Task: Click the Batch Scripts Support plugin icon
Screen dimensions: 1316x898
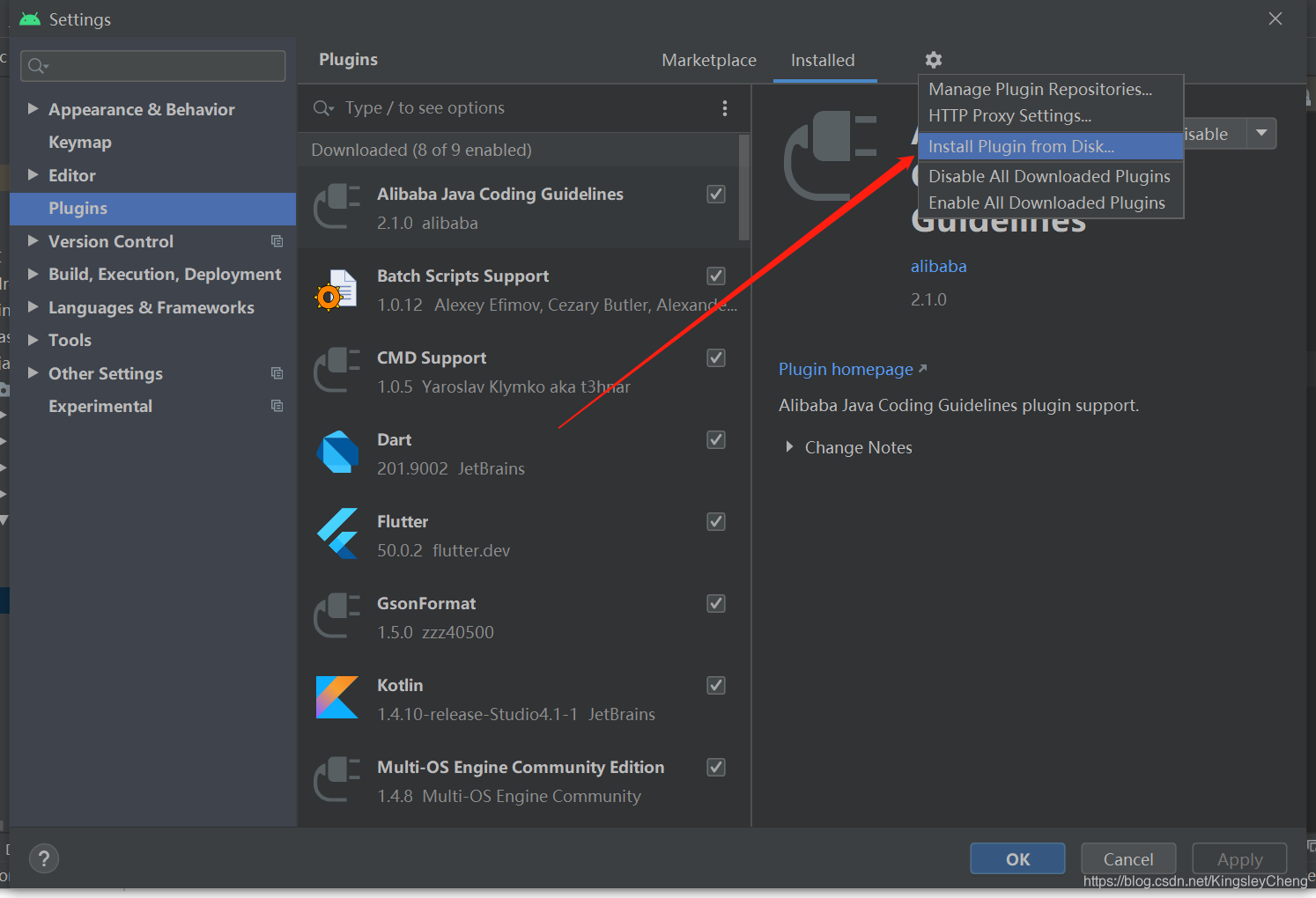Action: 336,290
